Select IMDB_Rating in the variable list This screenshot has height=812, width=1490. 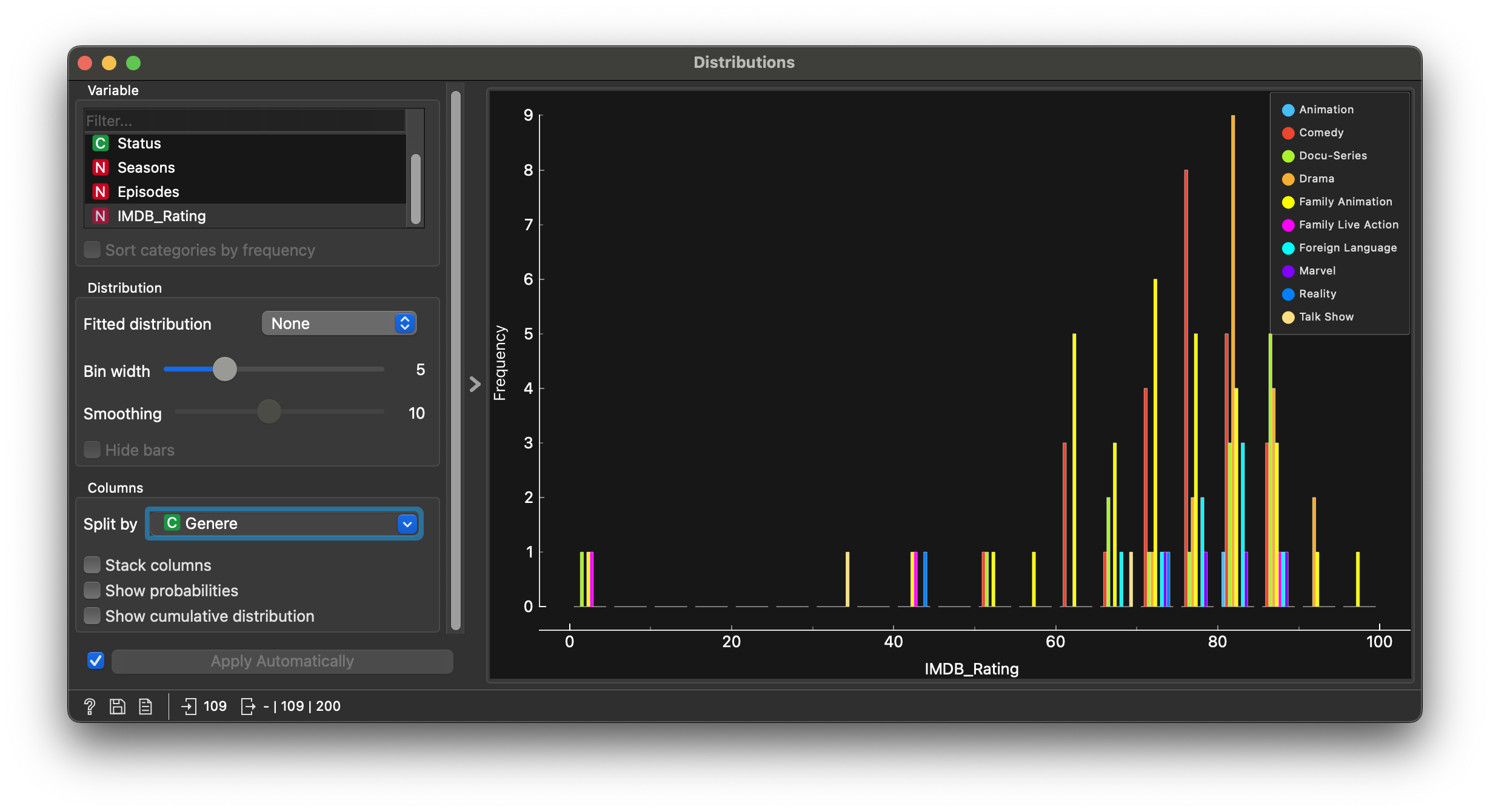[161, 216]
